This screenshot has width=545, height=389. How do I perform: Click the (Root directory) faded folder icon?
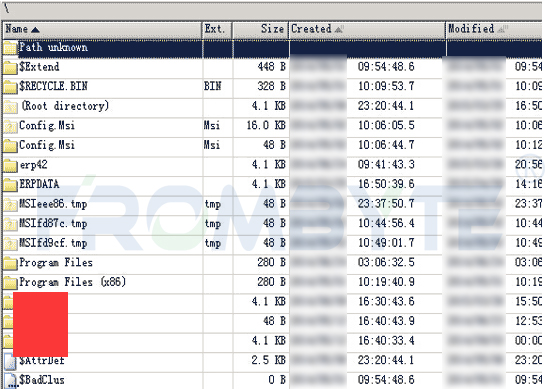(10, 106)
